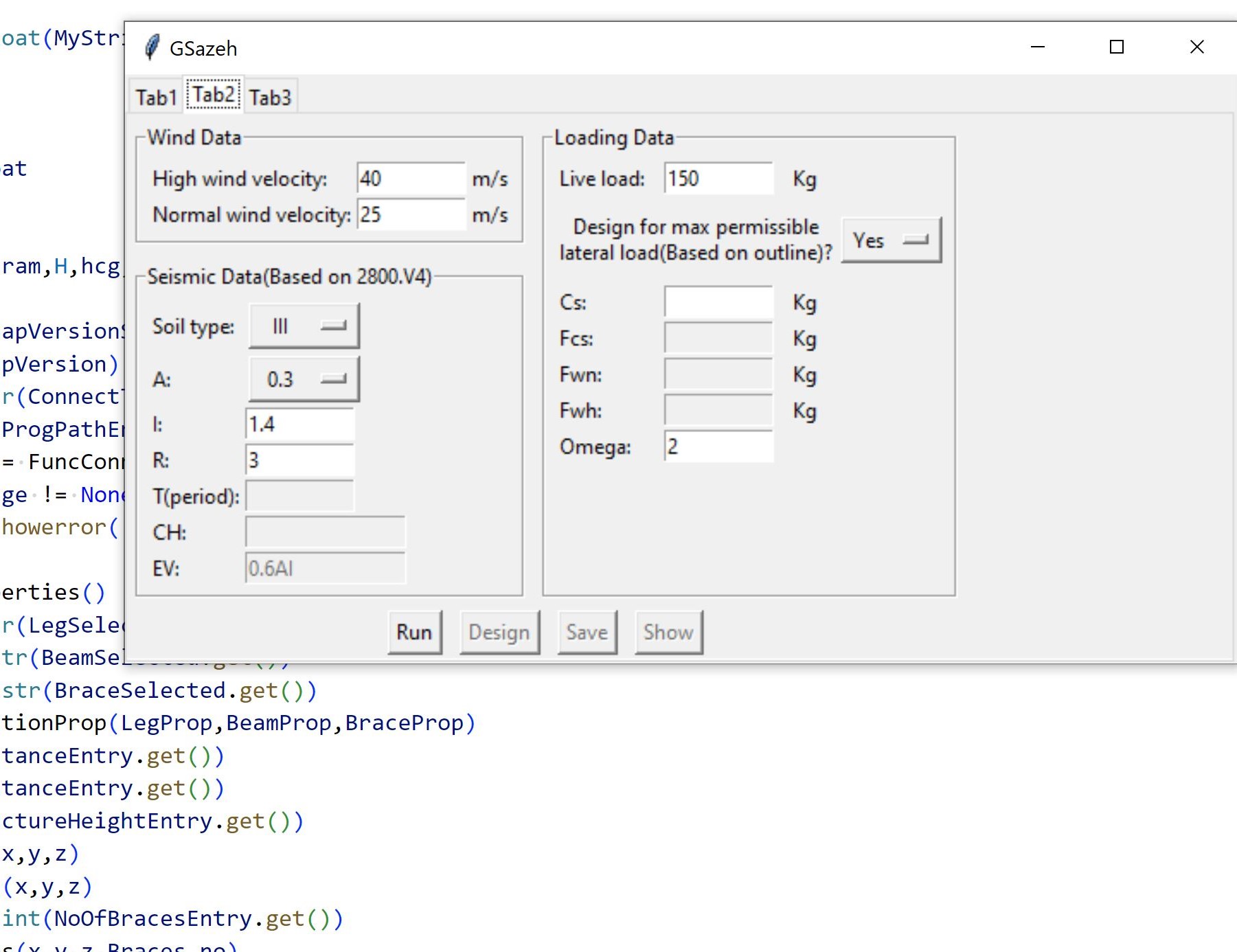Edit the Live load field
1237x952 pixels.
[718, 179]
